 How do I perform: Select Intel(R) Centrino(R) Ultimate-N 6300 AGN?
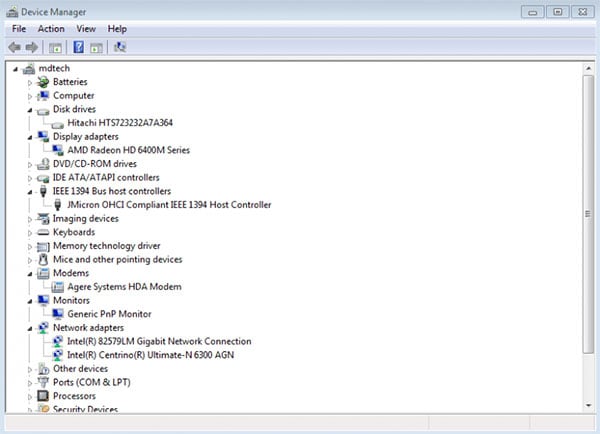pos(151,355)
